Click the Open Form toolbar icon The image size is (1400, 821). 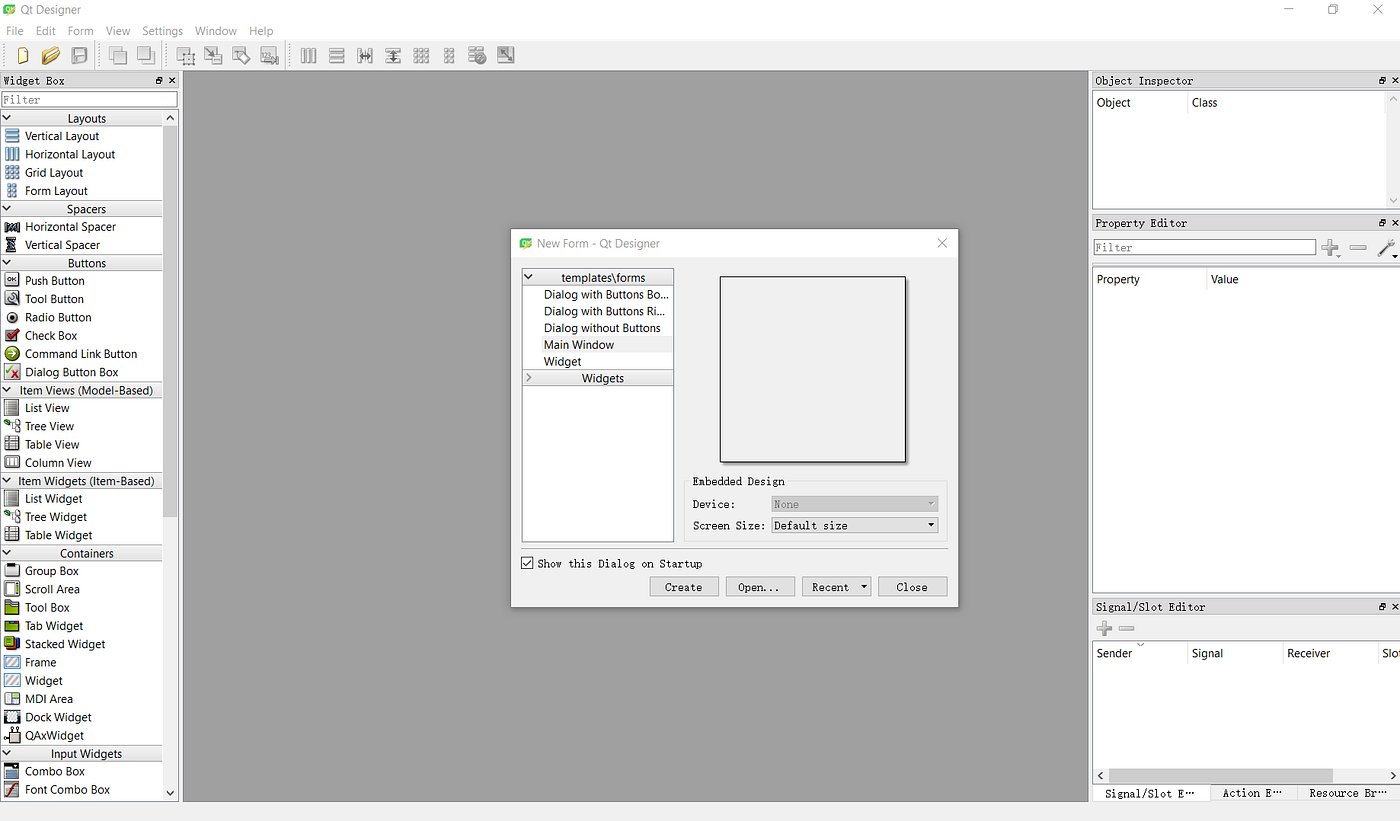point(50,55)
